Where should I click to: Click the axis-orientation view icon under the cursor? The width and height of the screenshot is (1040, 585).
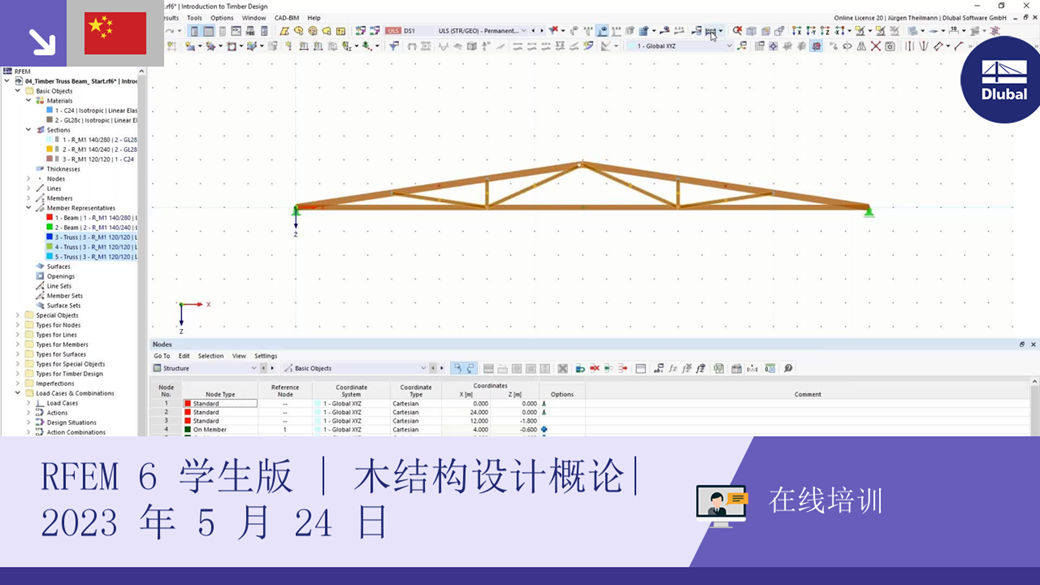click(x=710, y=31)
